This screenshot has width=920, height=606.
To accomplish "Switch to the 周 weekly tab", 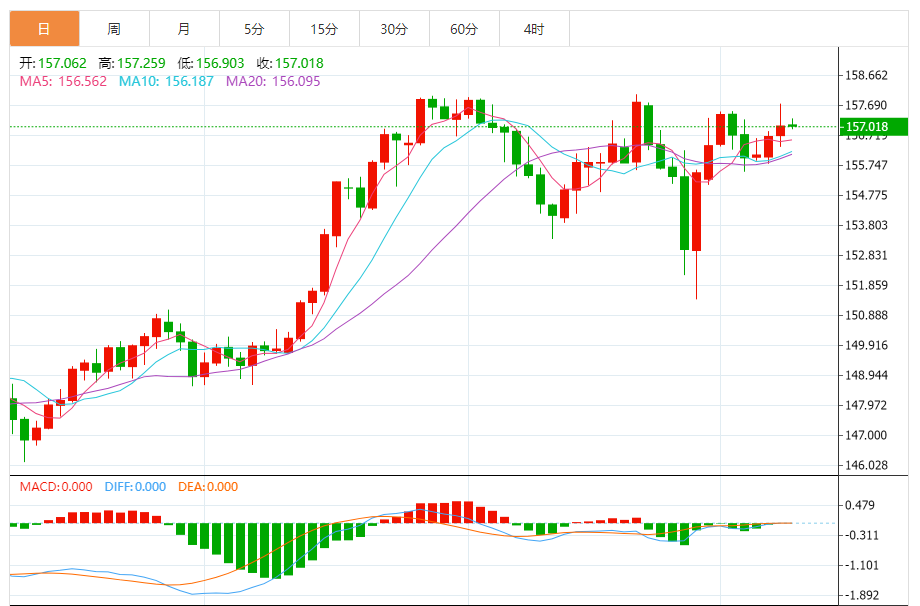I will pos(114,29).
